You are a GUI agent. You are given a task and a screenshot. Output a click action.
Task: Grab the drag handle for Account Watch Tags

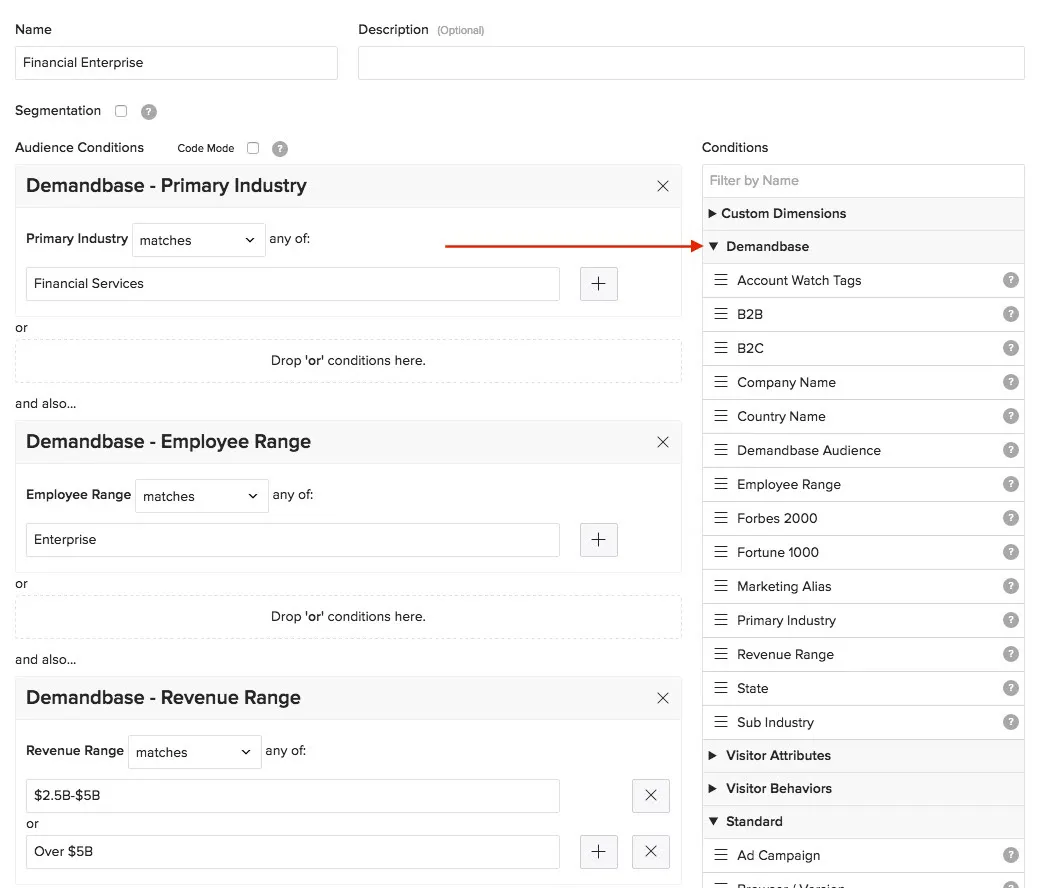tap(721, 280)
